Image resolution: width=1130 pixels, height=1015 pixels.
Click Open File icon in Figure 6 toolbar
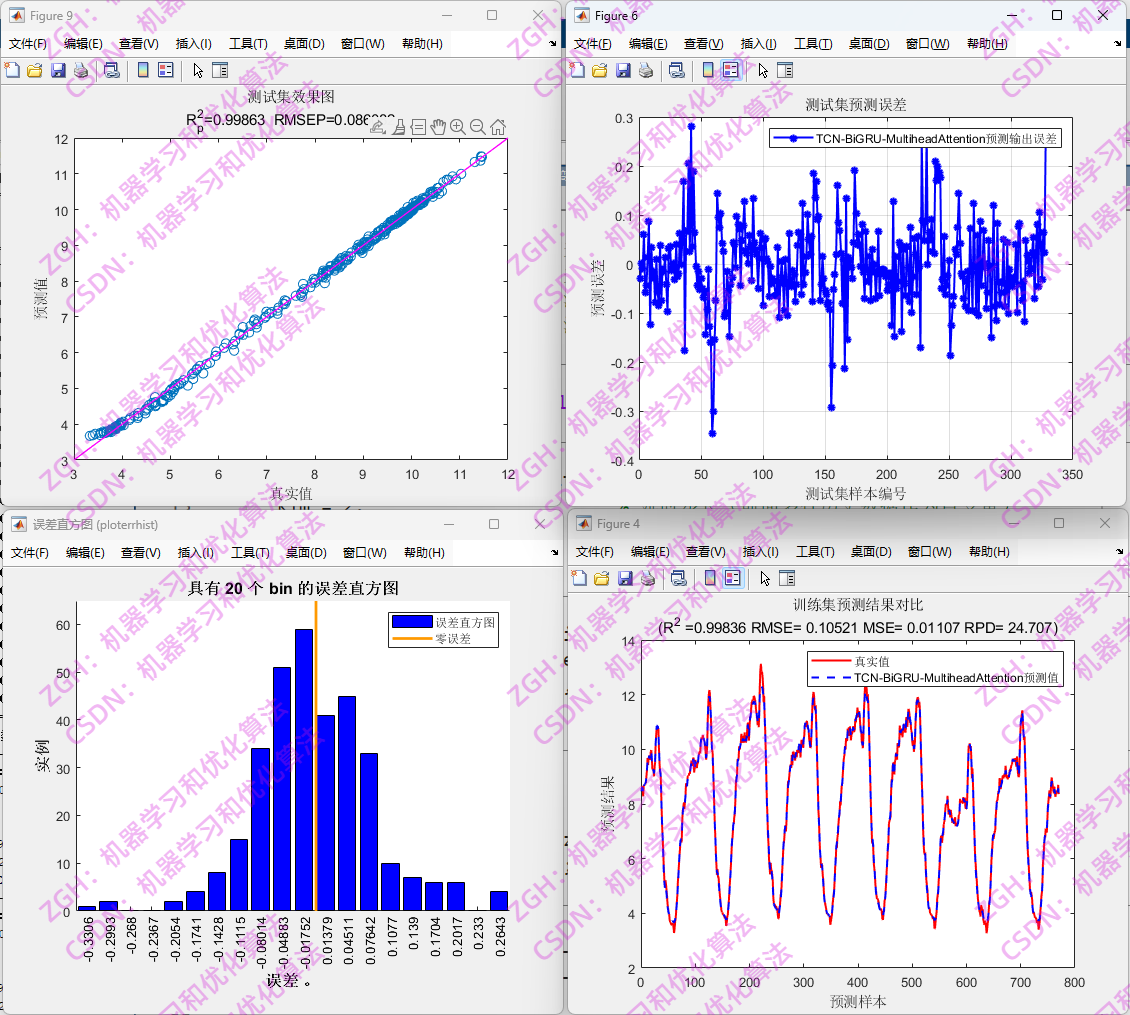tap(600, 70)
